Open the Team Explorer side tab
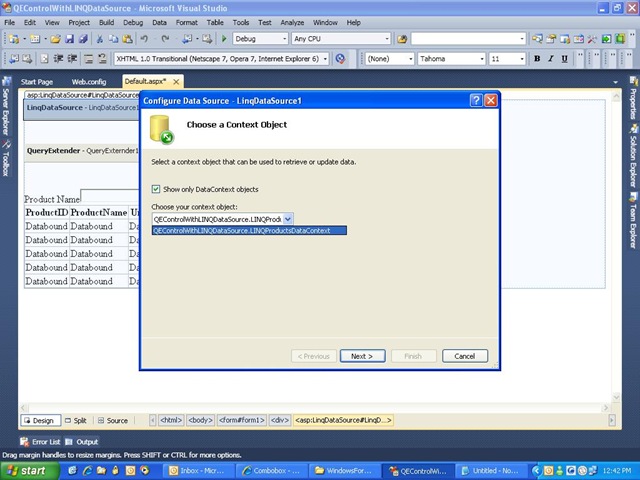640x480 pixels. click(633, 222)
